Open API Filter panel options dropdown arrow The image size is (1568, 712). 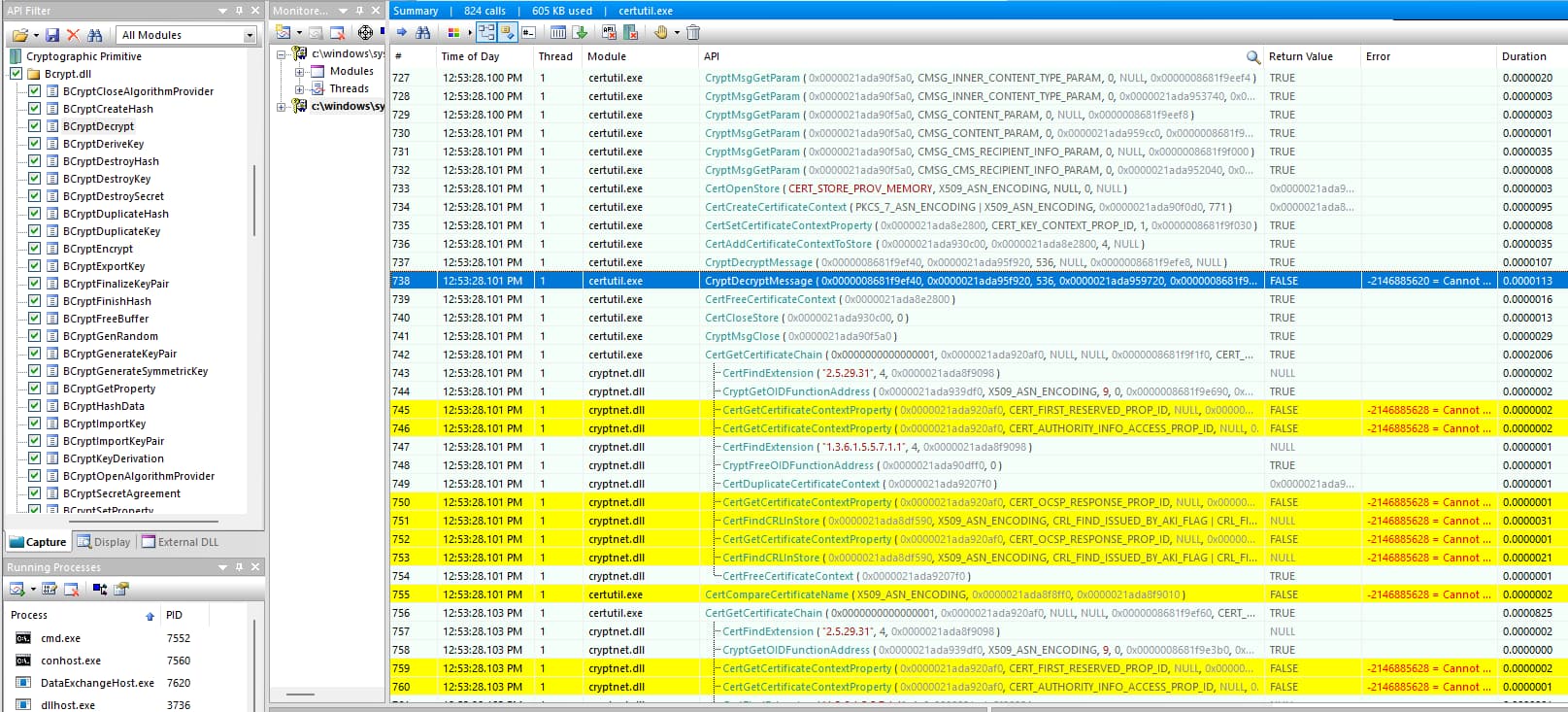pos(222,10)
